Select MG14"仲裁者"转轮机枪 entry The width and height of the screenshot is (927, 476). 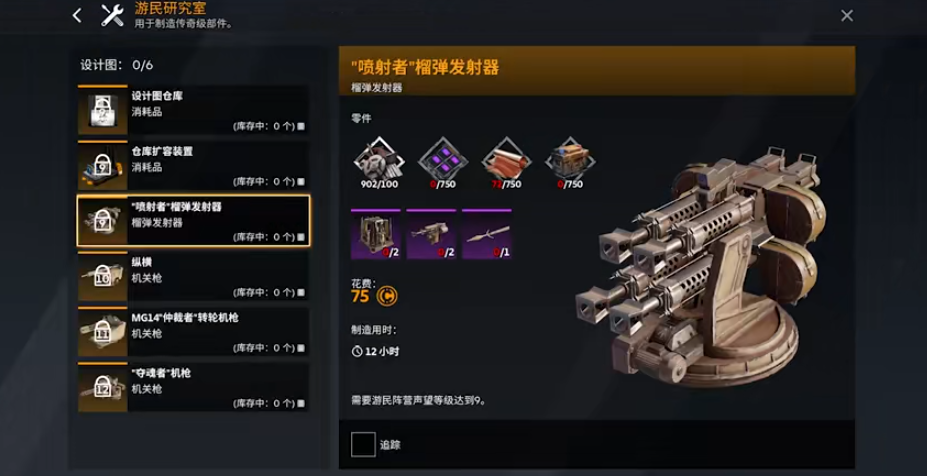[x=193, y=332]
